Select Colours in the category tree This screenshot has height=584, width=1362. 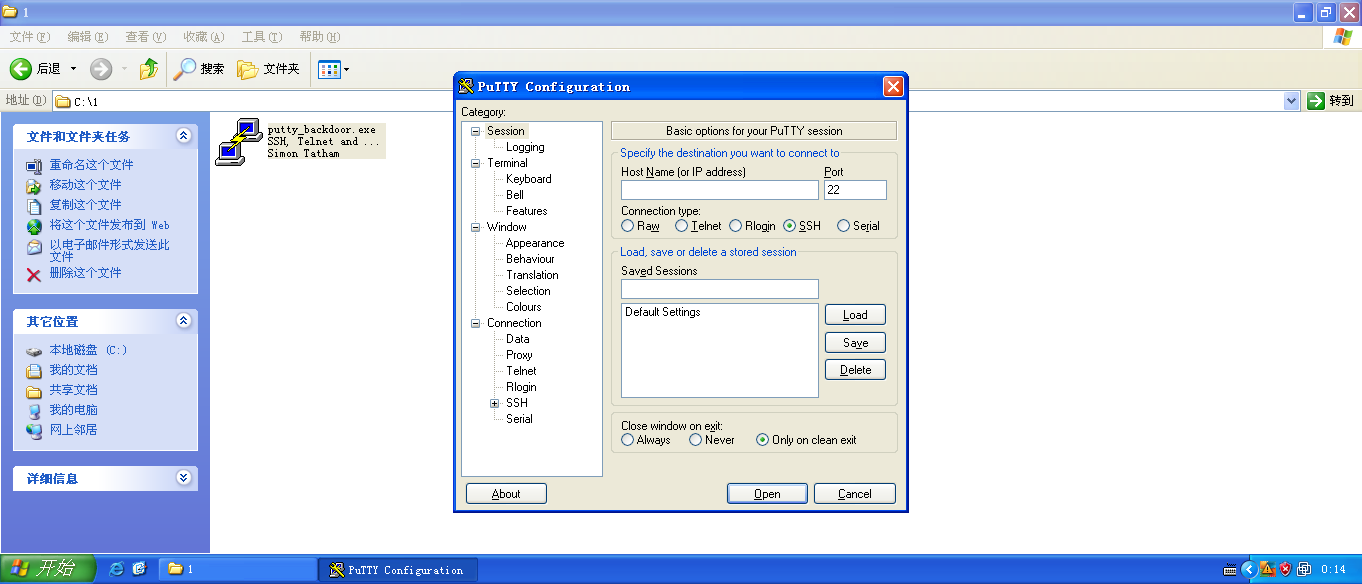pos(523,307)
